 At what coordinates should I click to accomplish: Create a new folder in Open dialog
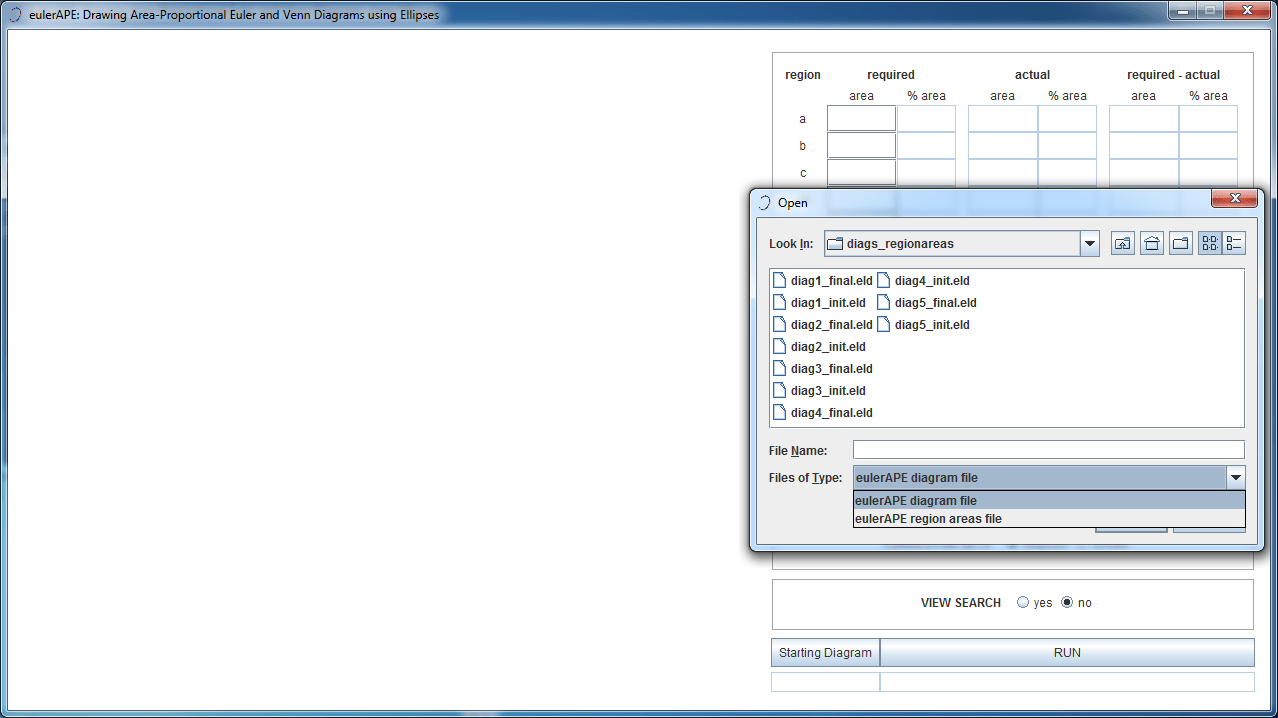point(1181,243)
